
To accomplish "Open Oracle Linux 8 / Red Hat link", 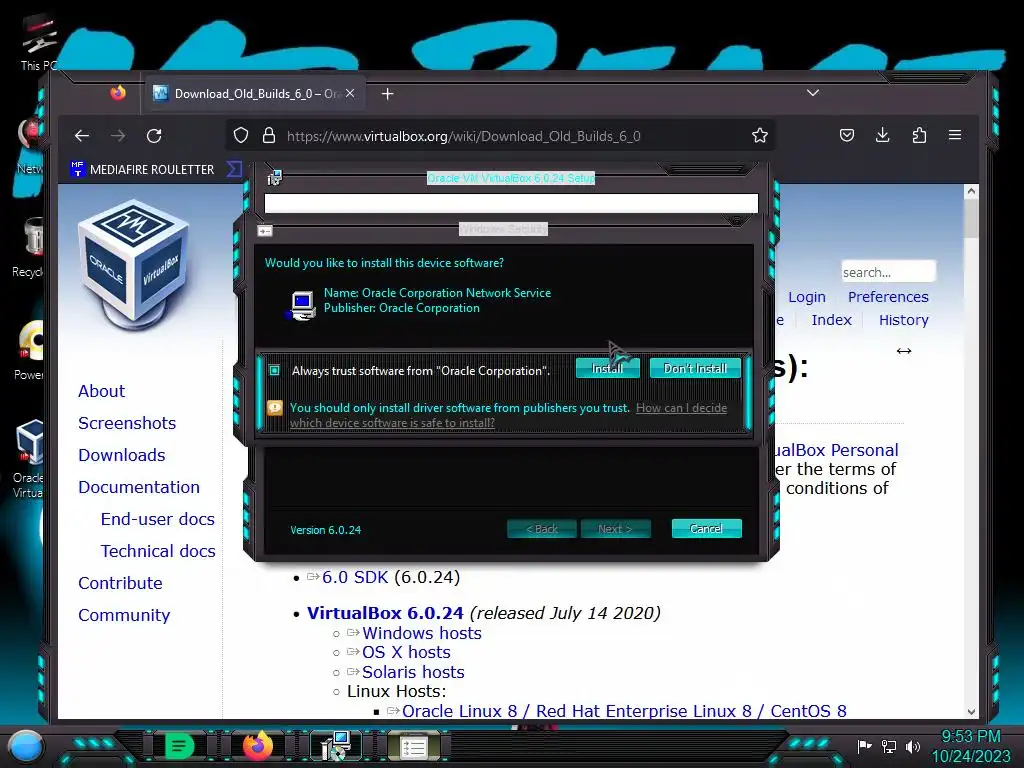I will [624, 711].
